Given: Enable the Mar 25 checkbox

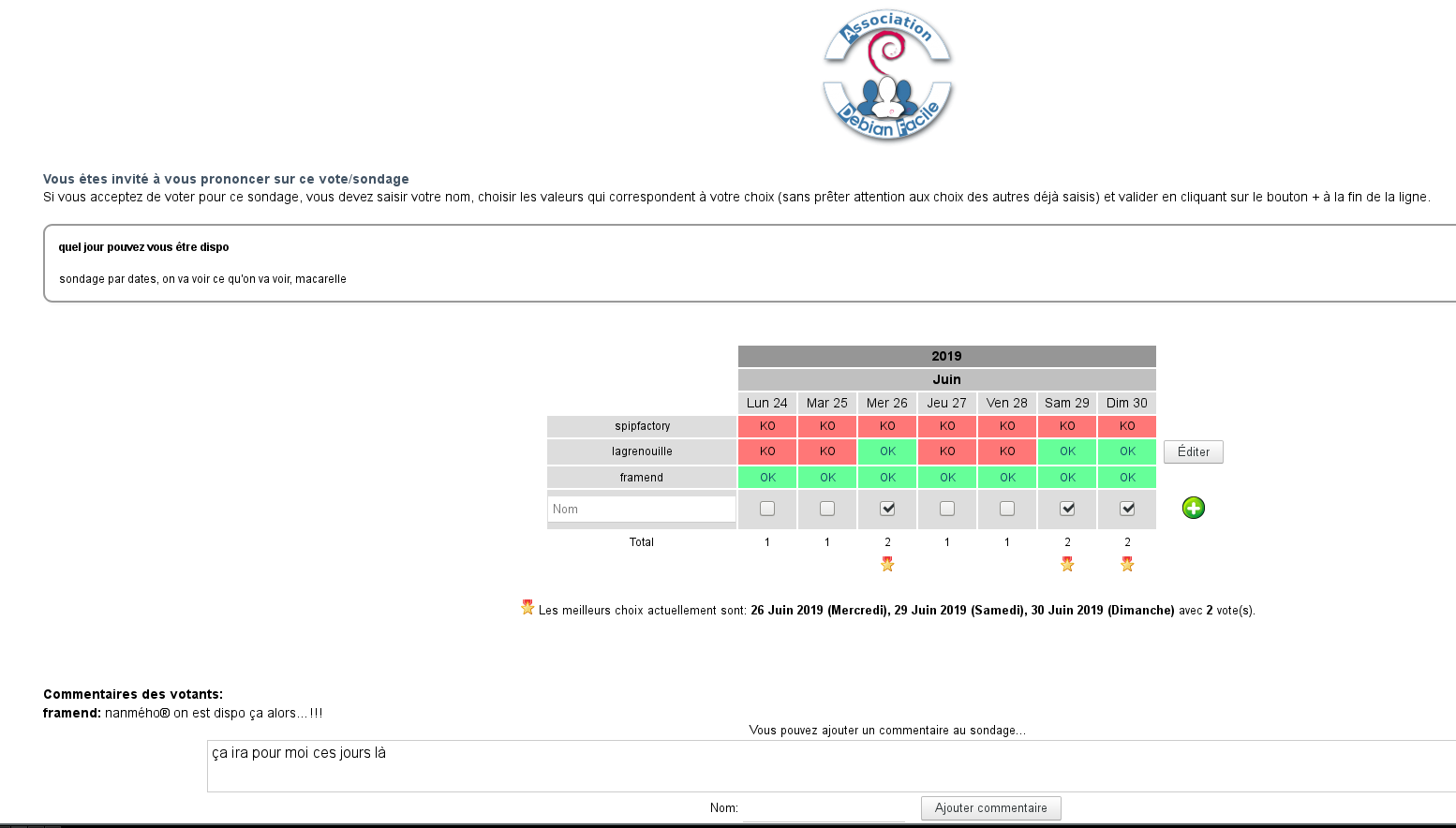Looking at the screenshot, I should [x=827, y=509].
